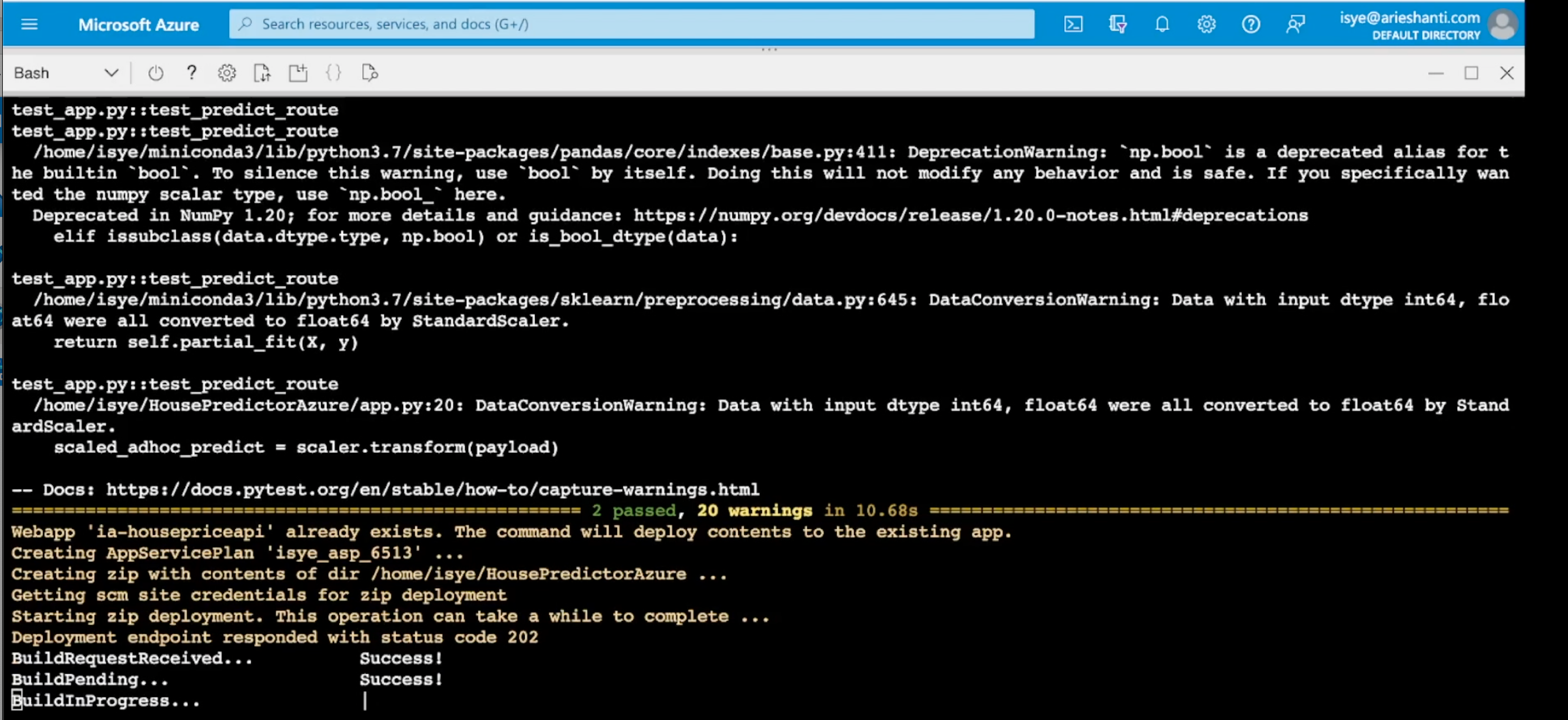Open web preview in Cloud Shell

[370, 73]
